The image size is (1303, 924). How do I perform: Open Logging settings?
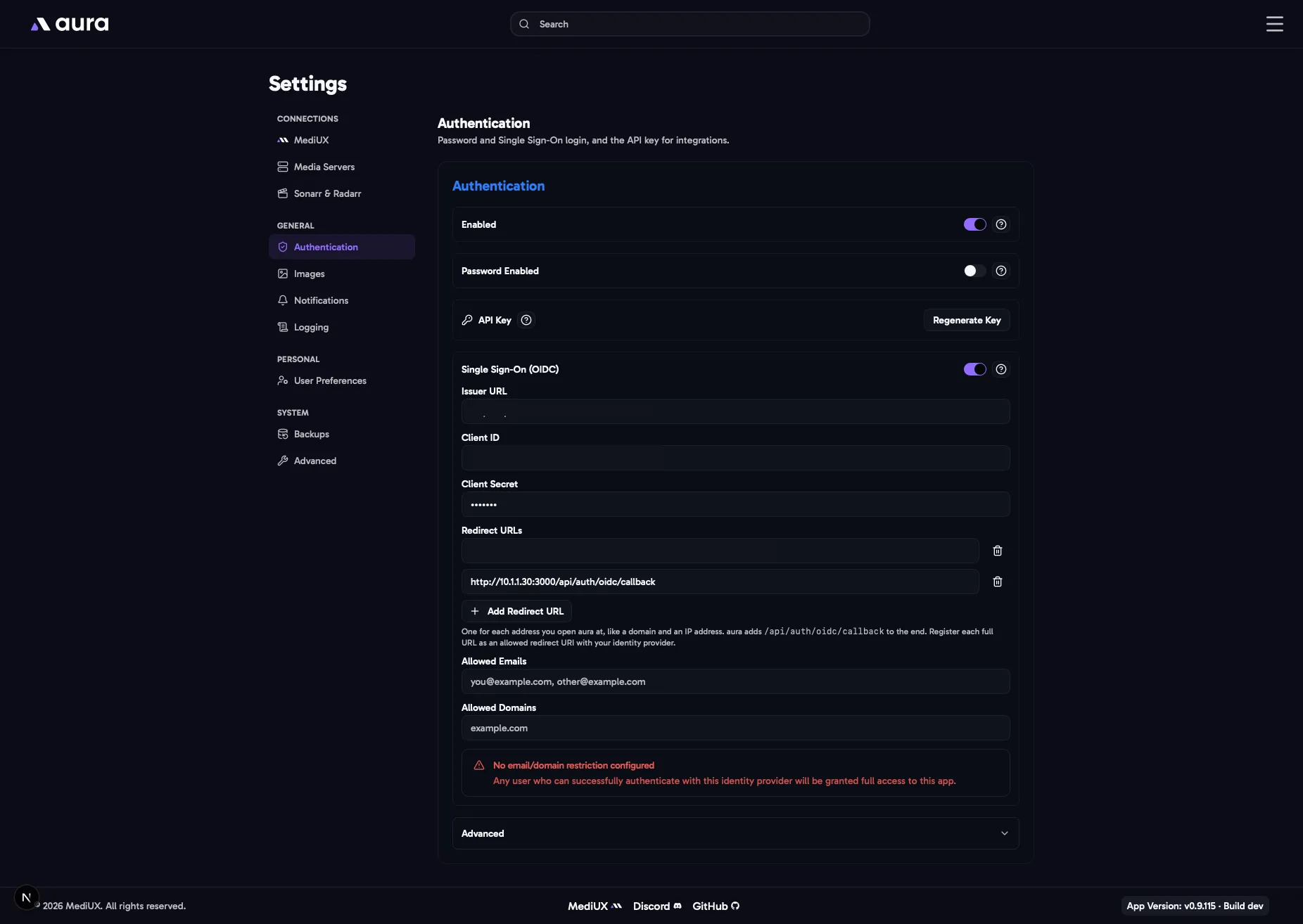point(342,327)
